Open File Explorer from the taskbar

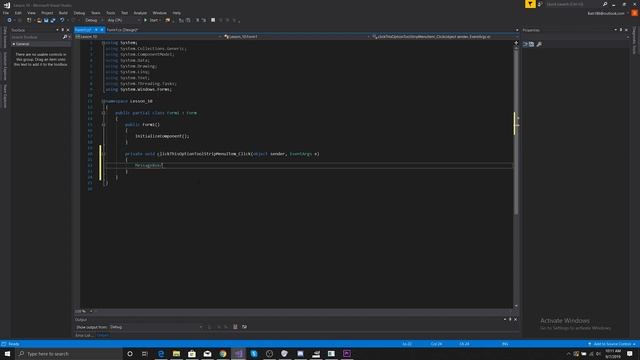pos(176,353)
